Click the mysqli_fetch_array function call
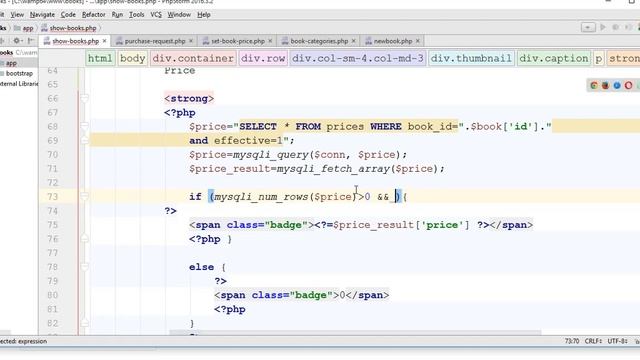The height and width of the screenshot is (360, 640). [x=333, y=169]
